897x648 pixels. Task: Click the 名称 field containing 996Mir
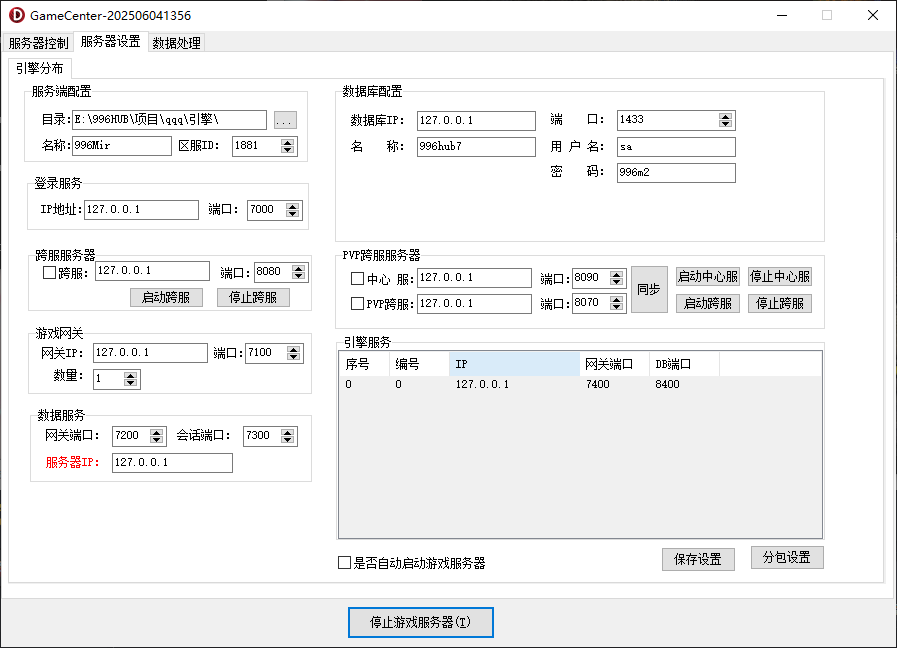pyautogui.click(x=121, y=146)
